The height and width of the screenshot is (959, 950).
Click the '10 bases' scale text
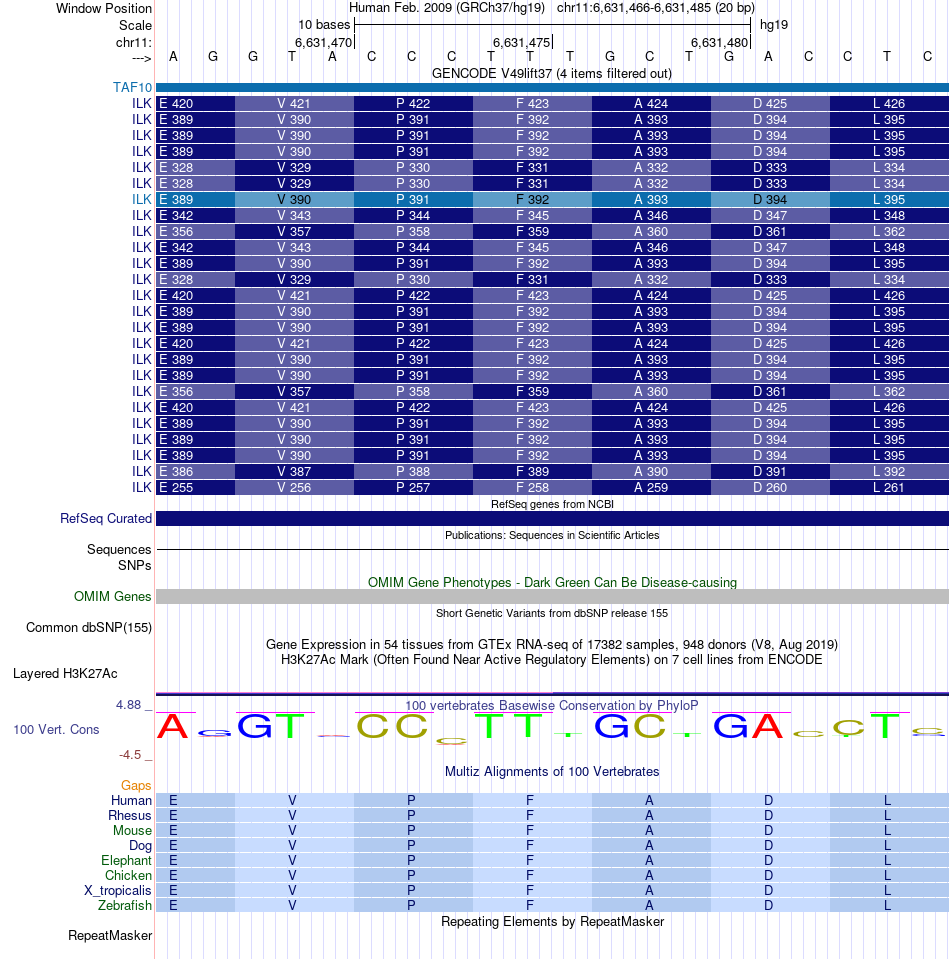[324, 25]
